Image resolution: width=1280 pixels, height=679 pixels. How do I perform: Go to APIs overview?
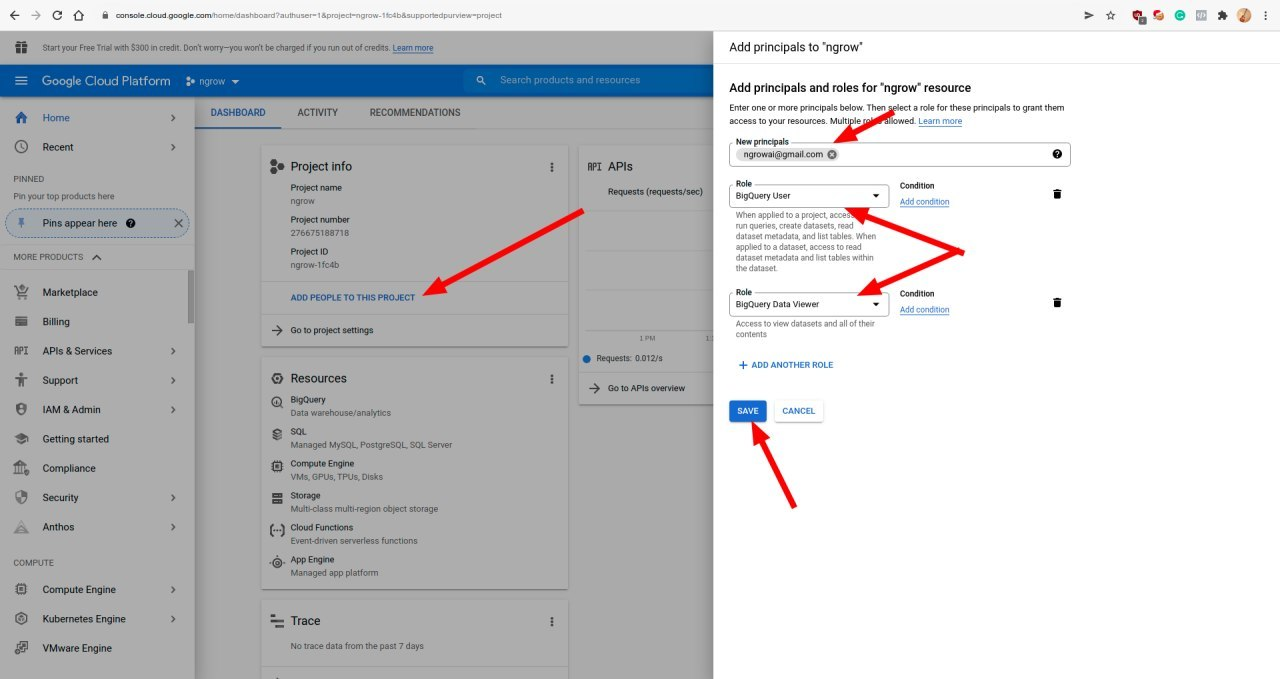point(644,388)
